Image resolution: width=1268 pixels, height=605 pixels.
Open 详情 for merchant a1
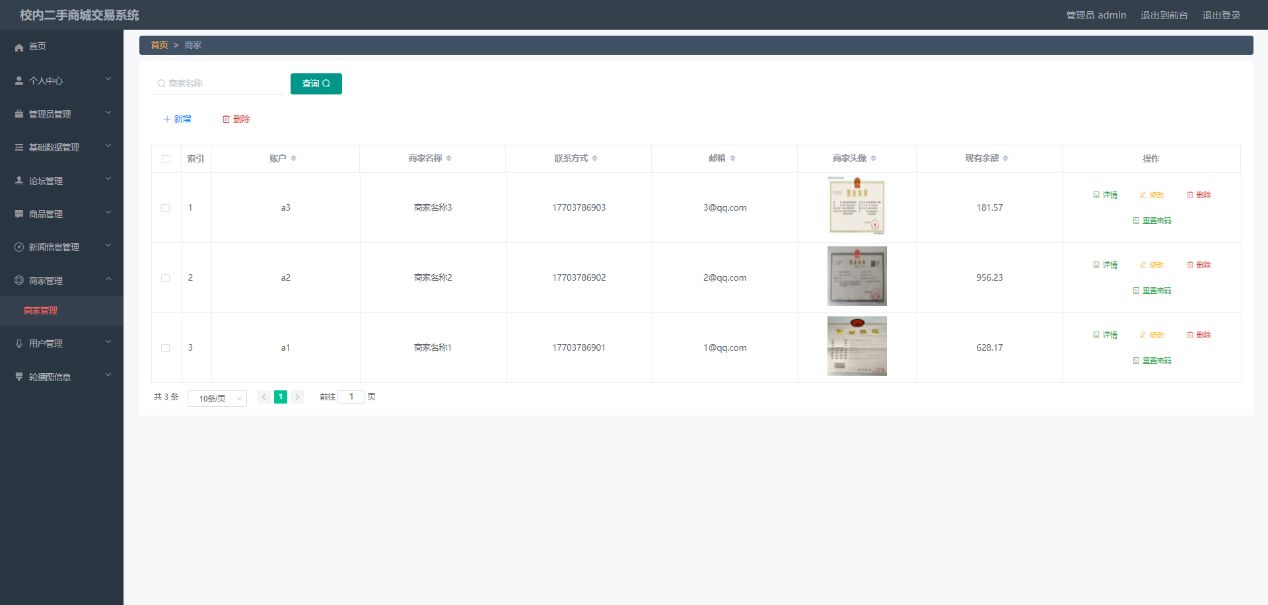point(1105,335)
